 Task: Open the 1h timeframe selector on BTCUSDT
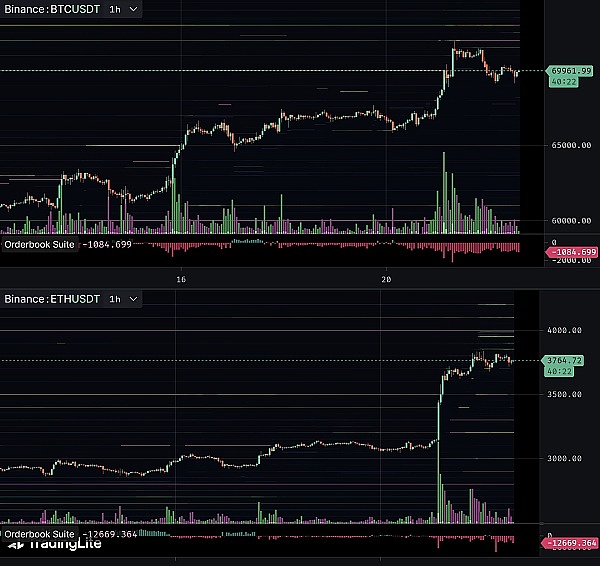[114, 9]
